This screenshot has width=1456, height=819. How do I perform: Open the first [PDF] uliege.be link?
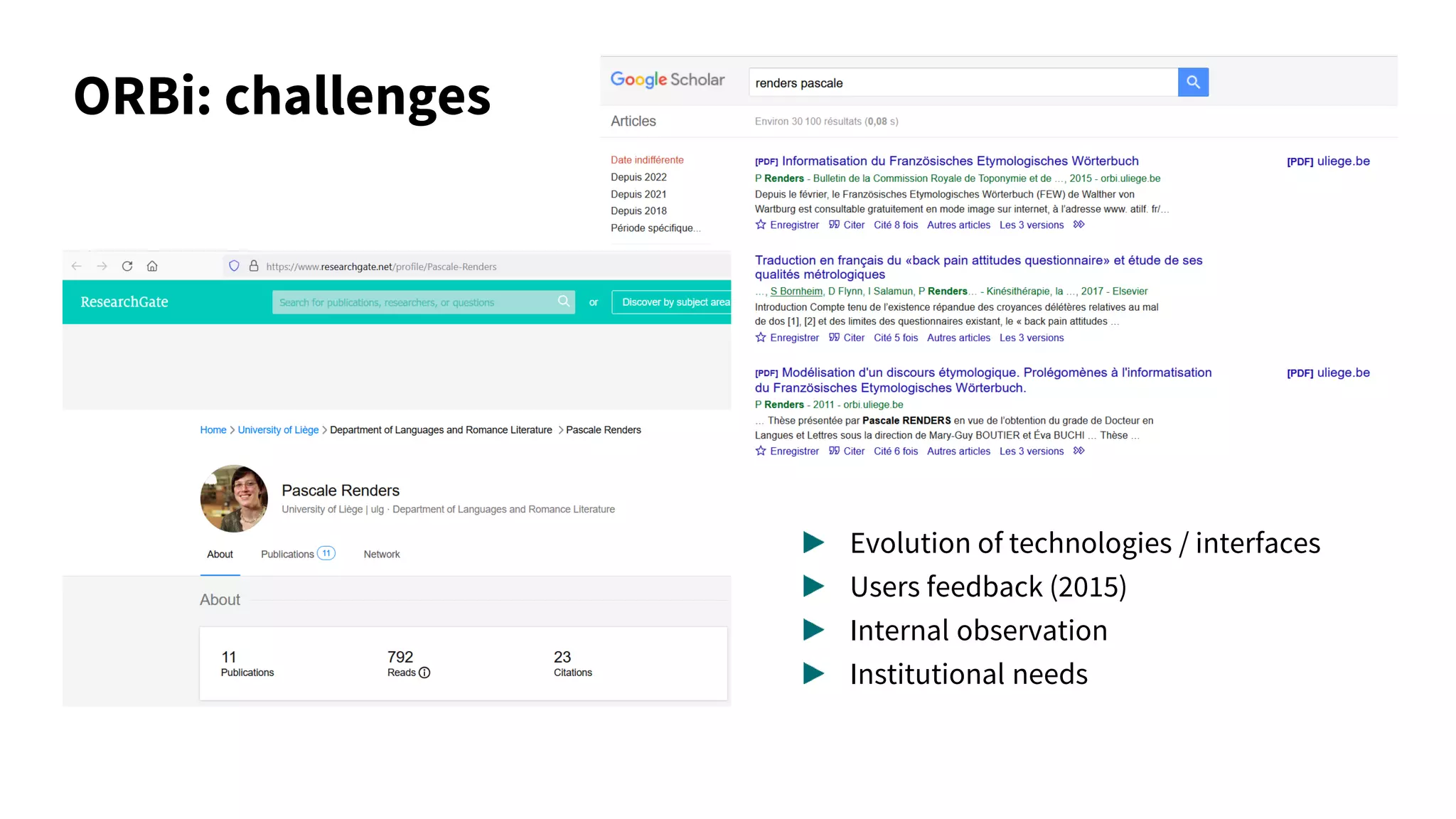click(x=1328, y=161)
